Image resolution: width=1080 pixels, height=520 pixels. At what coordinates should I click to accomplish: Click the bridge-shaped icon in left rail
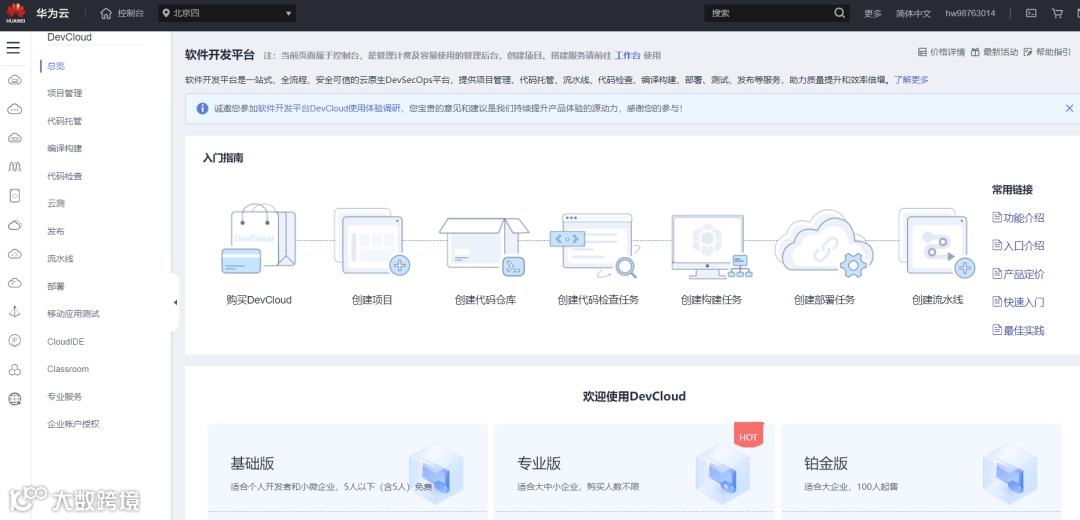(14, 167)
